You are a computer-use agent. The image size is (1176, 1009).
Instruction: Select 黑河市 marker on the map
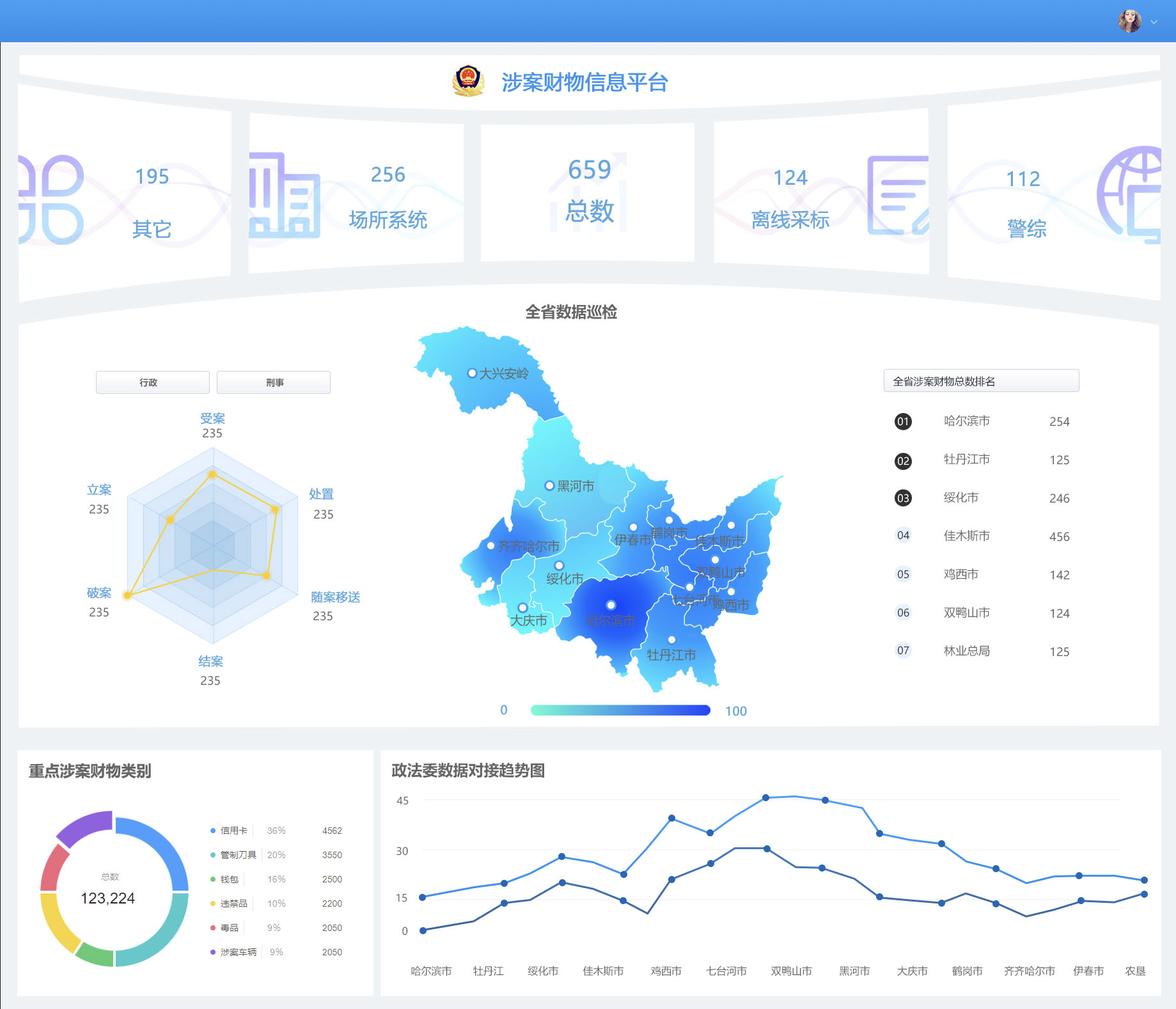(x=549, y=486)
